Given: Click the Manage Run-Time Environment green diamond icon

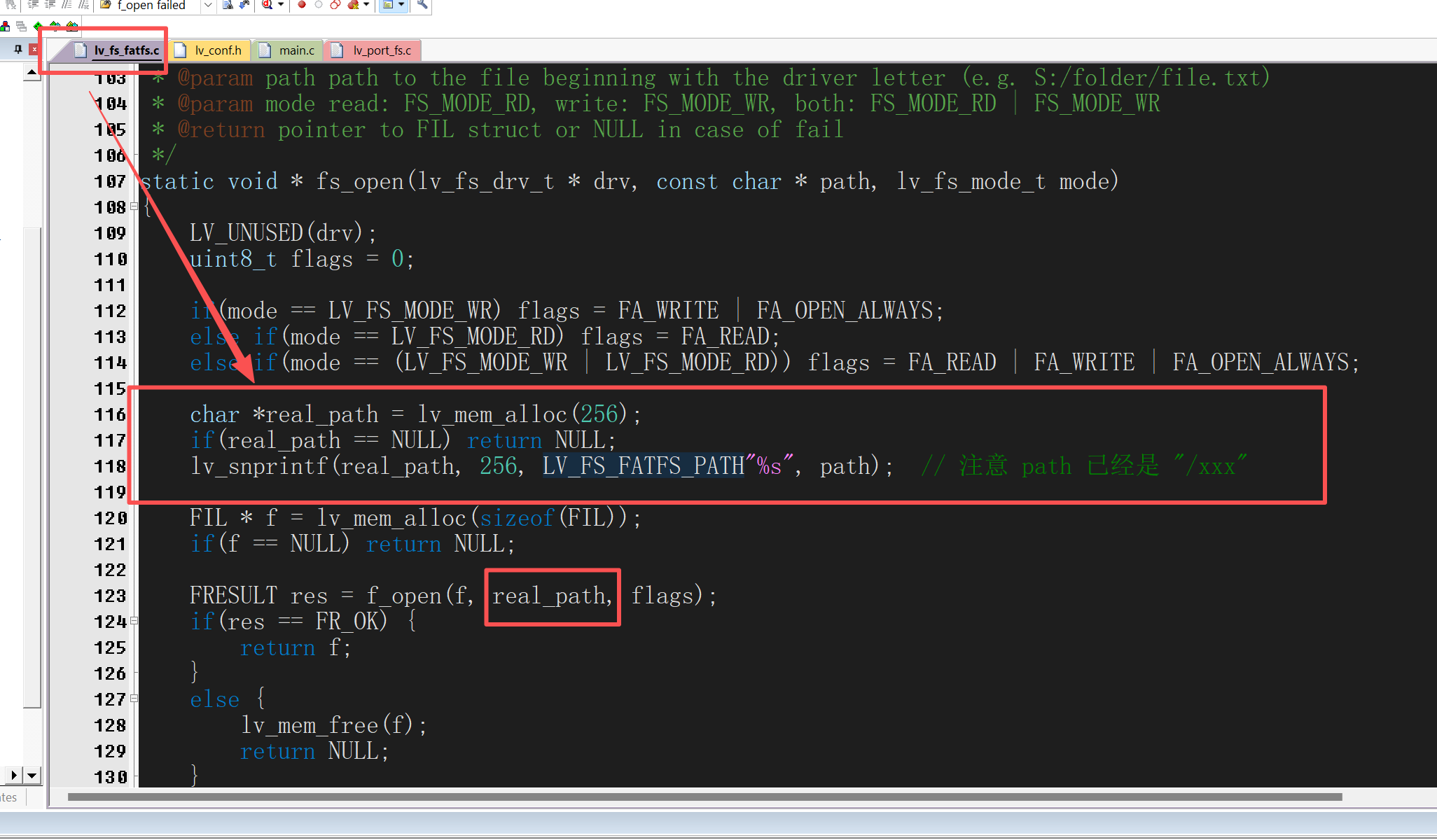Looking at the screenshot, I should 38,26.
